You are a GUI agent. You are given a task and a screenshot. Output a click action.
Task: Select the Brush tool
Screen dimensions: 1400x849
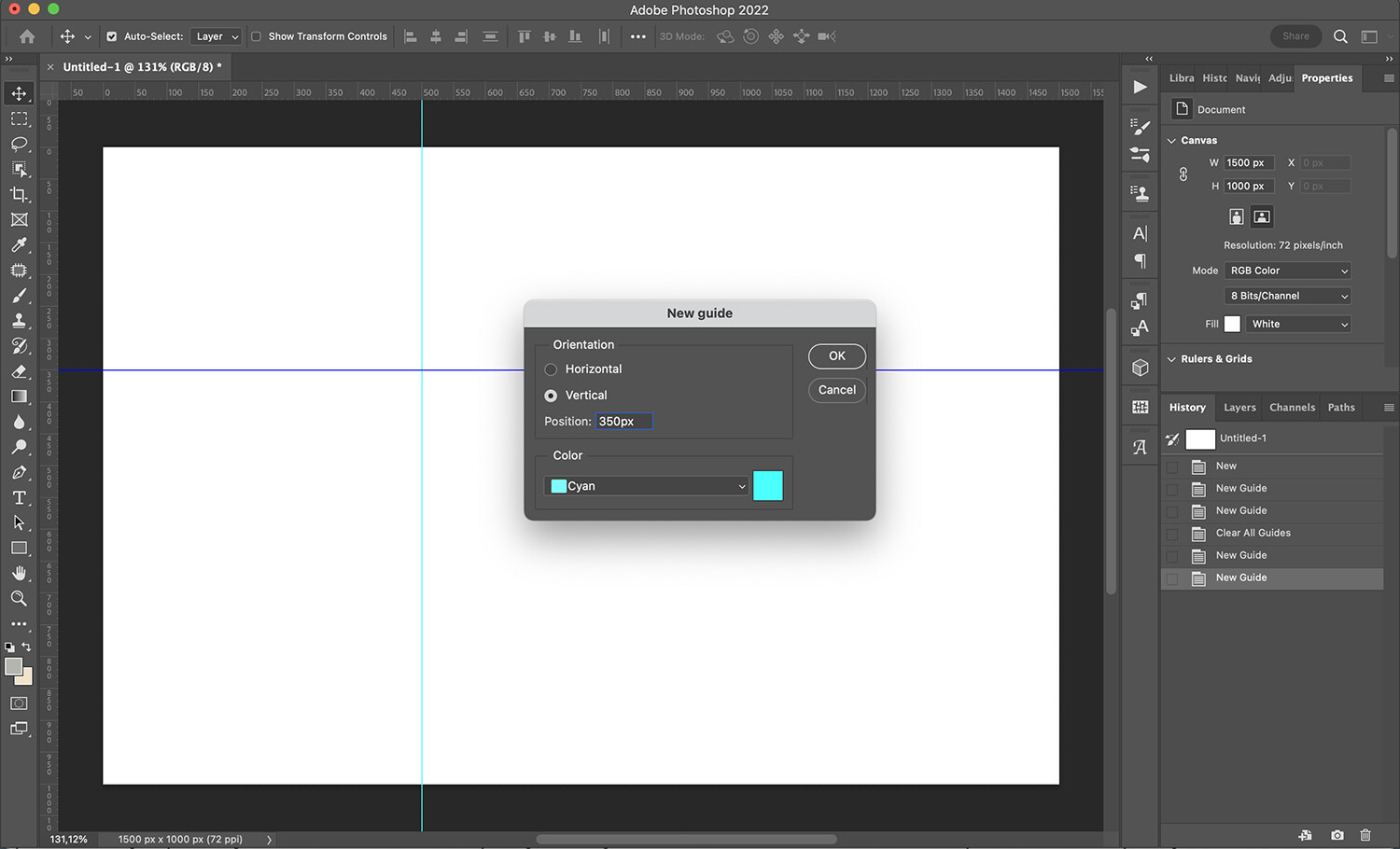19,296
